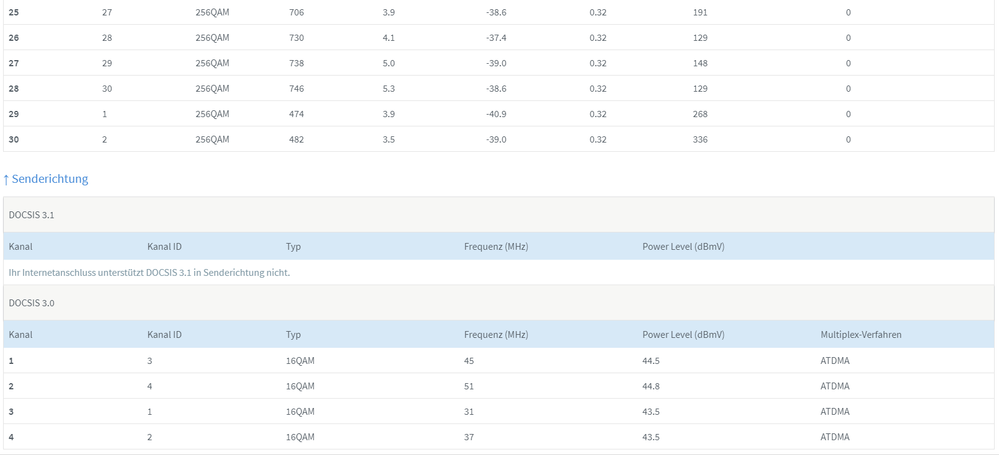Click ATDMA in upstream channel 4 row
The image size is (999, 455).
pyautogui.click(x=835, y=437)
